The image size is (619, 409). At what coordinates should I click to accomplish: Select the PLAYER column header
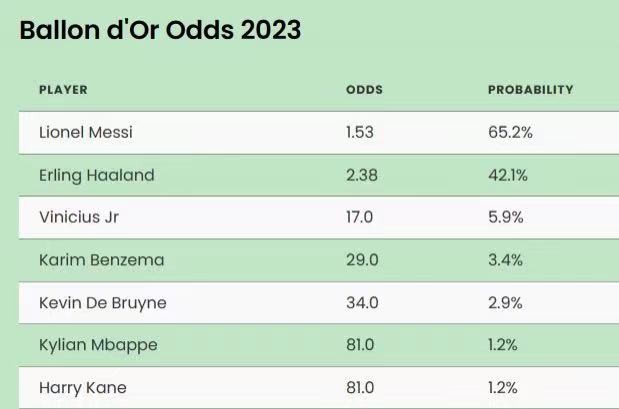(63, 90)
